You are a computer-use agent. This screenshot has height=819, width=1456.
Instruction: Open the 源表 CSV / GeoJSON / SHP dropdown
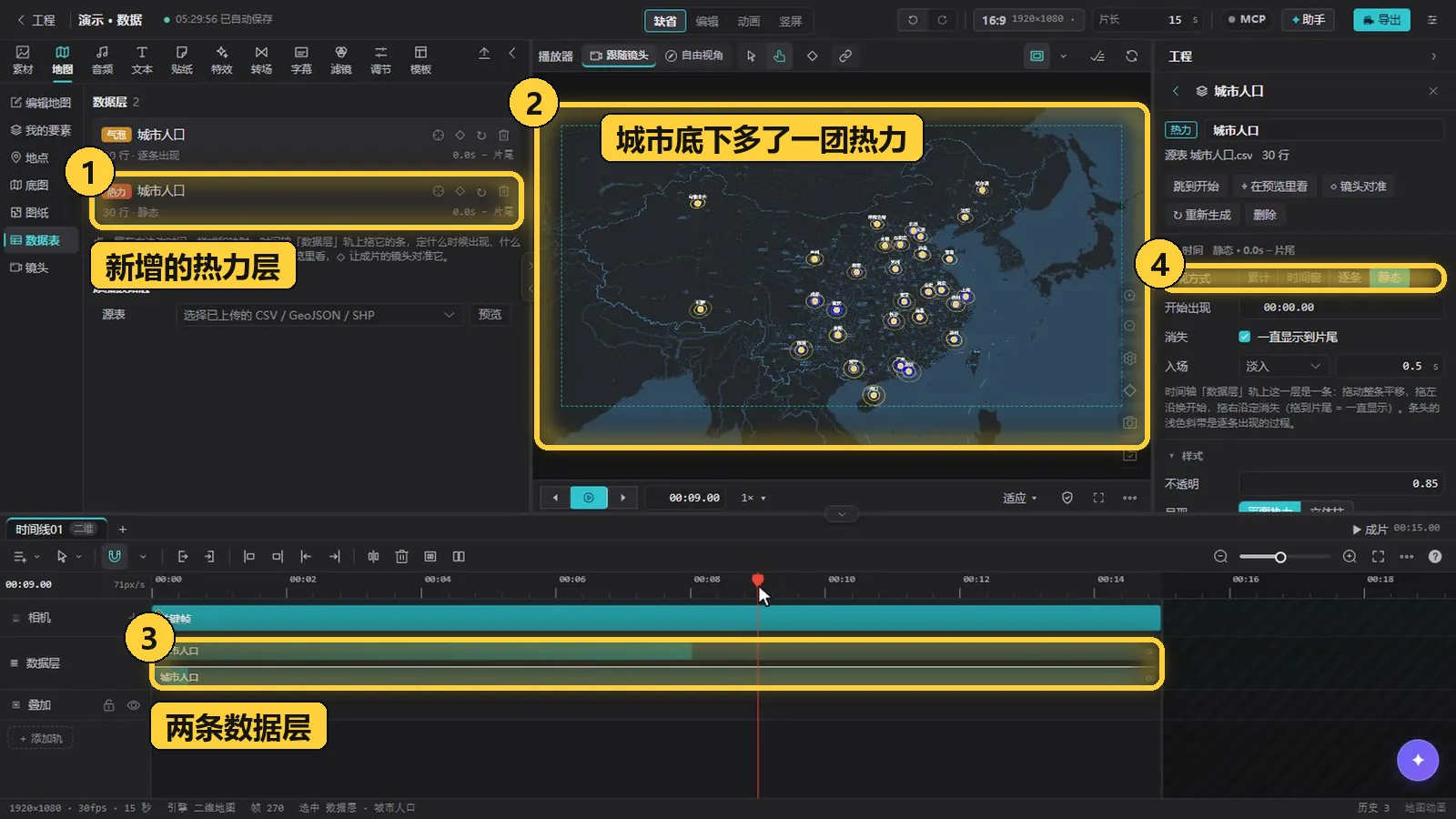[318, 315]
